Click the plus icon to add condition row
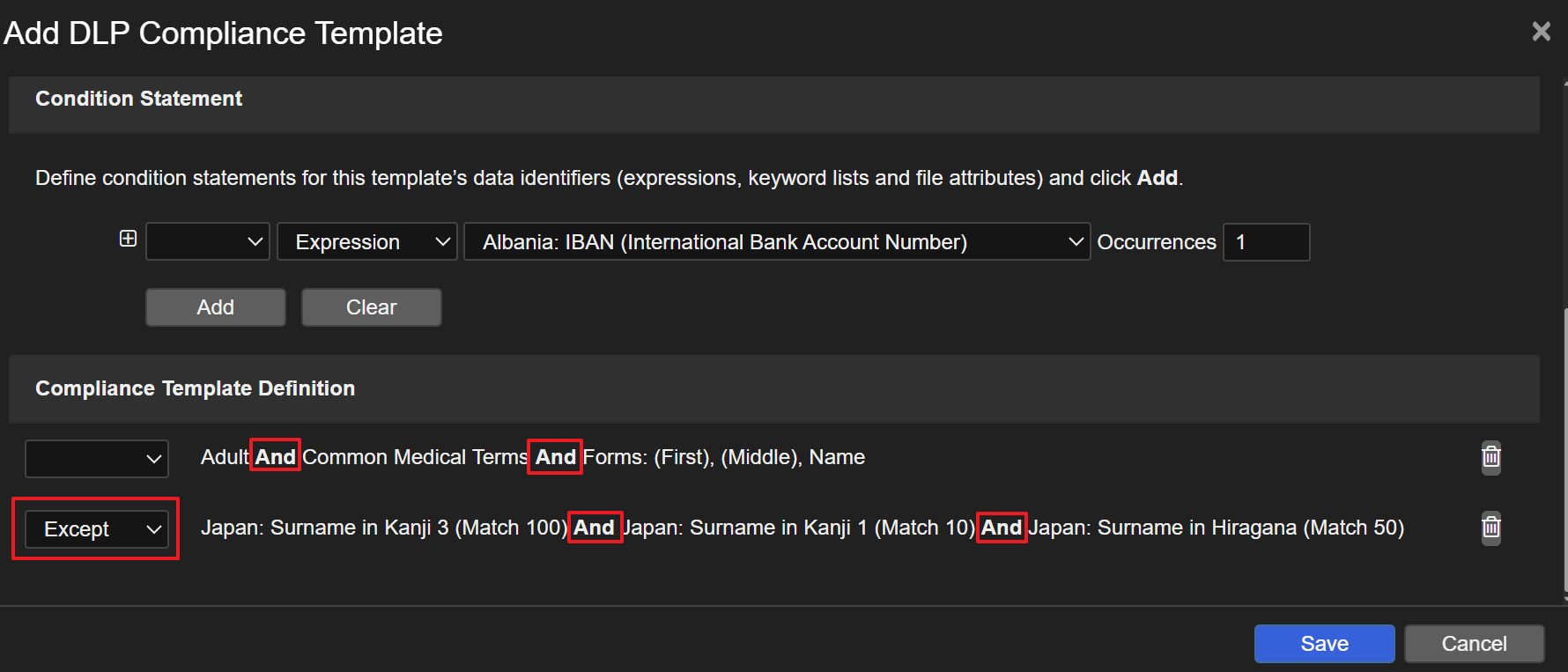 [x=128, y=239]
